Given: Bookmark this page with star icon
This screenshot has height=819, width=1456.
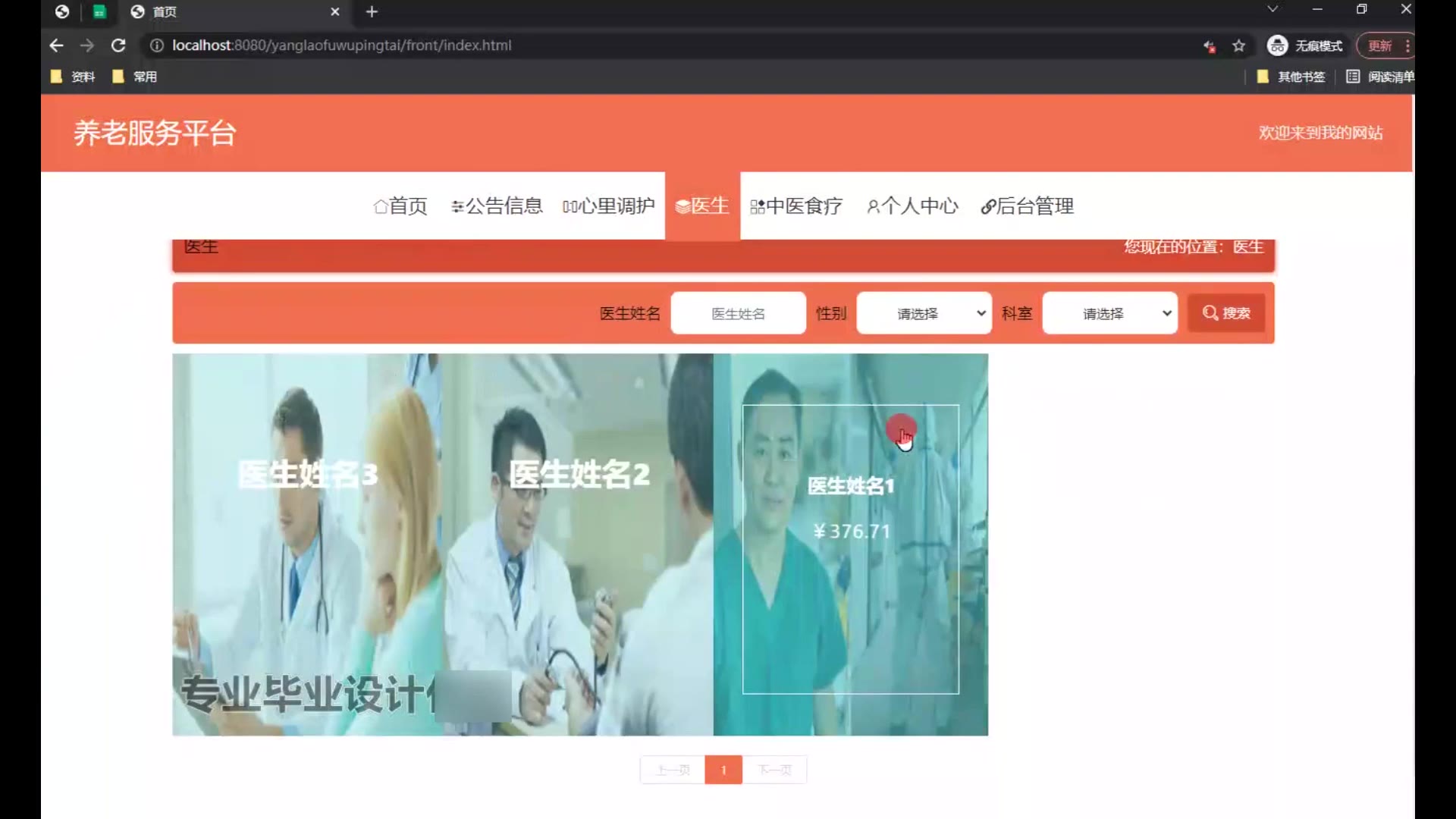Looking at the screenshot, I should pyautogui.click(x=1238, y=45).
